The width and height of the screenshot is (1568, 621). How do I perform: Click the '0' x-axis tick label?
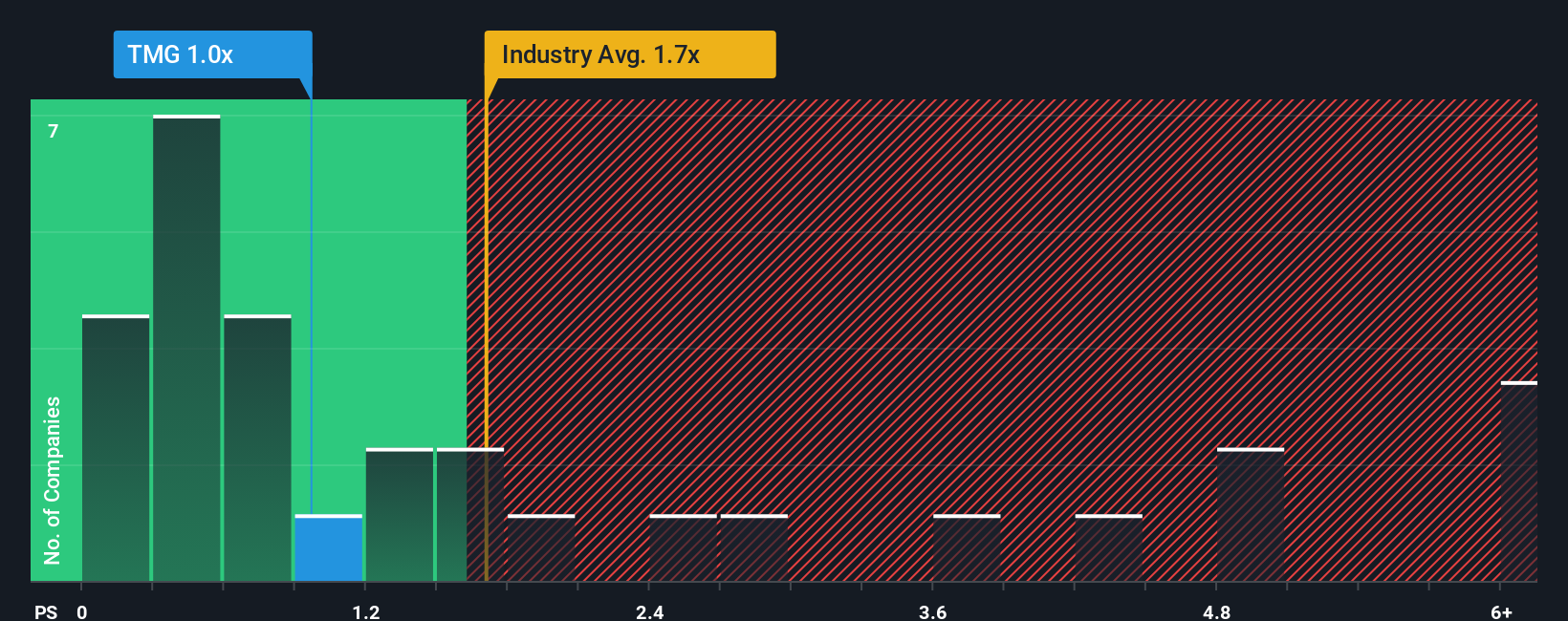point(82,611)
